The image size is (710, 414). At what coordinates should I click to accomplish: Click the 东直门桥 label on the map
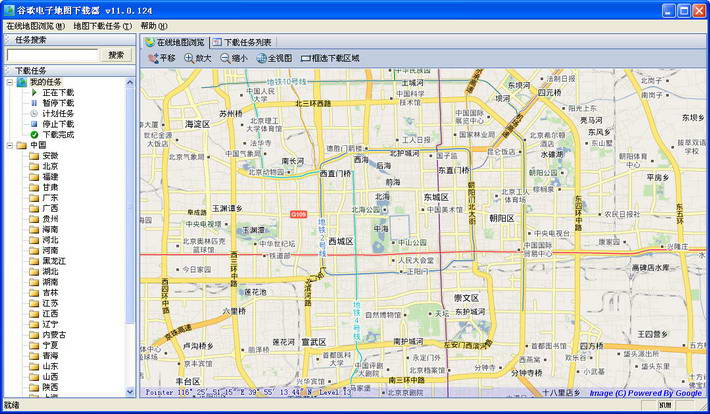pos(454,170)
